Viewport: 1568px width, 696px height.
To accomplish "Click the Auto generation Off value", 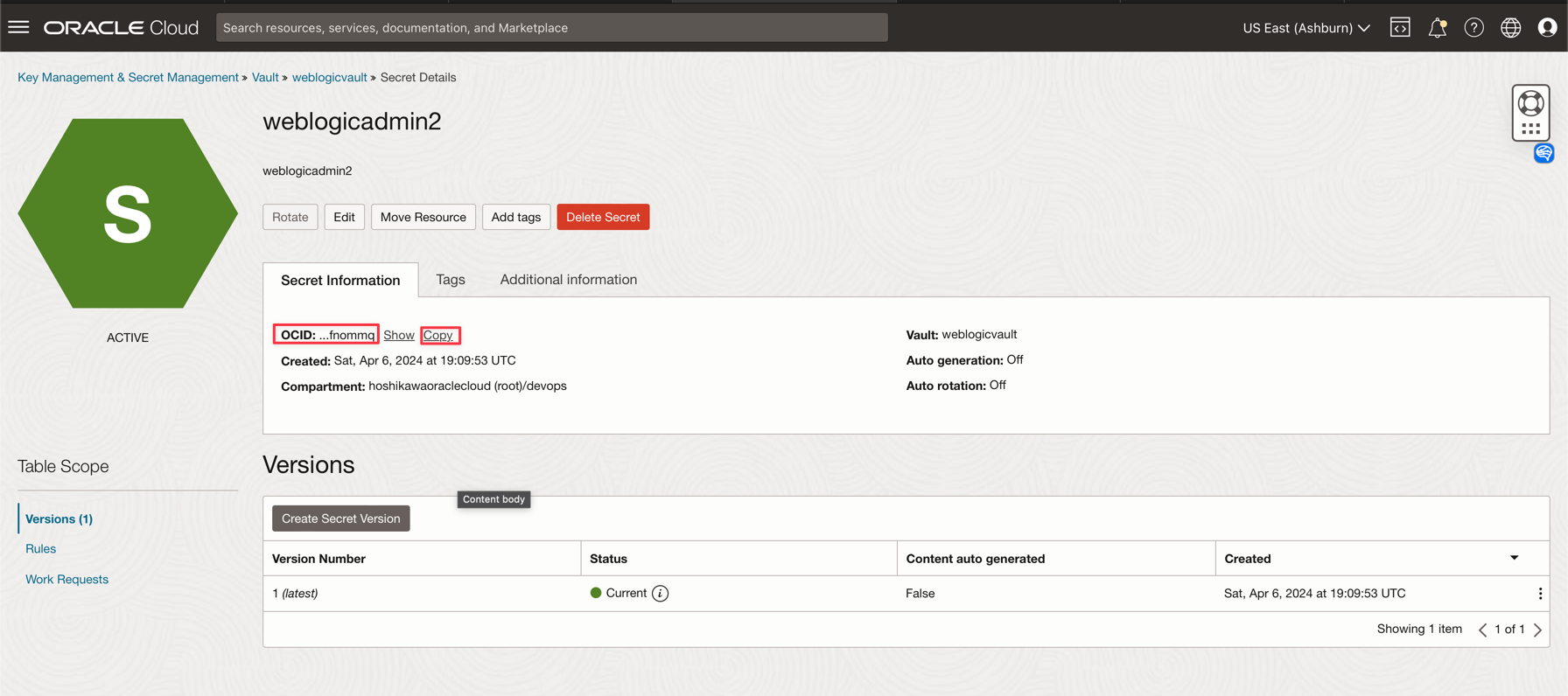I will pyautogui.click(x=1015, y=360).
